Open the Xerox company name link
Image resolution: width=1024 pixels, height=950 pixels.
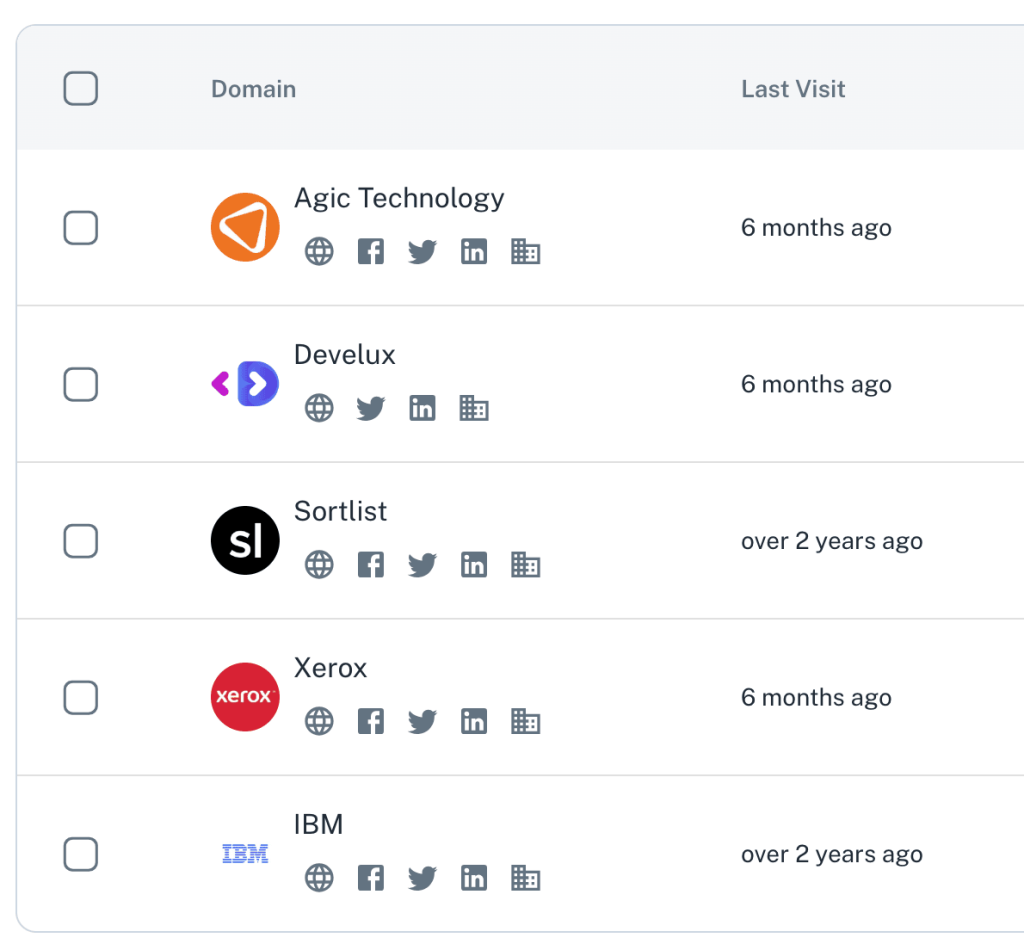(x=331, y=668)
